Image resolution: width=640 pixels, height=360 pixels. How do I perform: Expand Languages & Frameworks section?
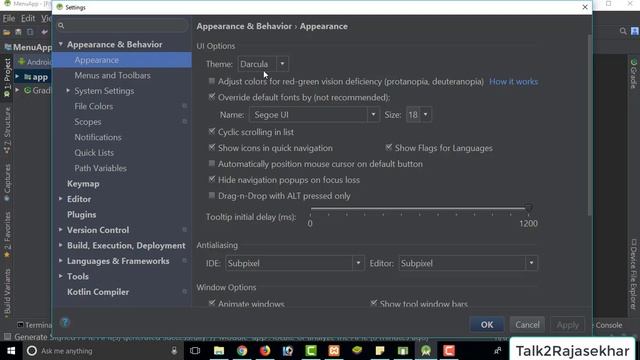coord(60,261)
